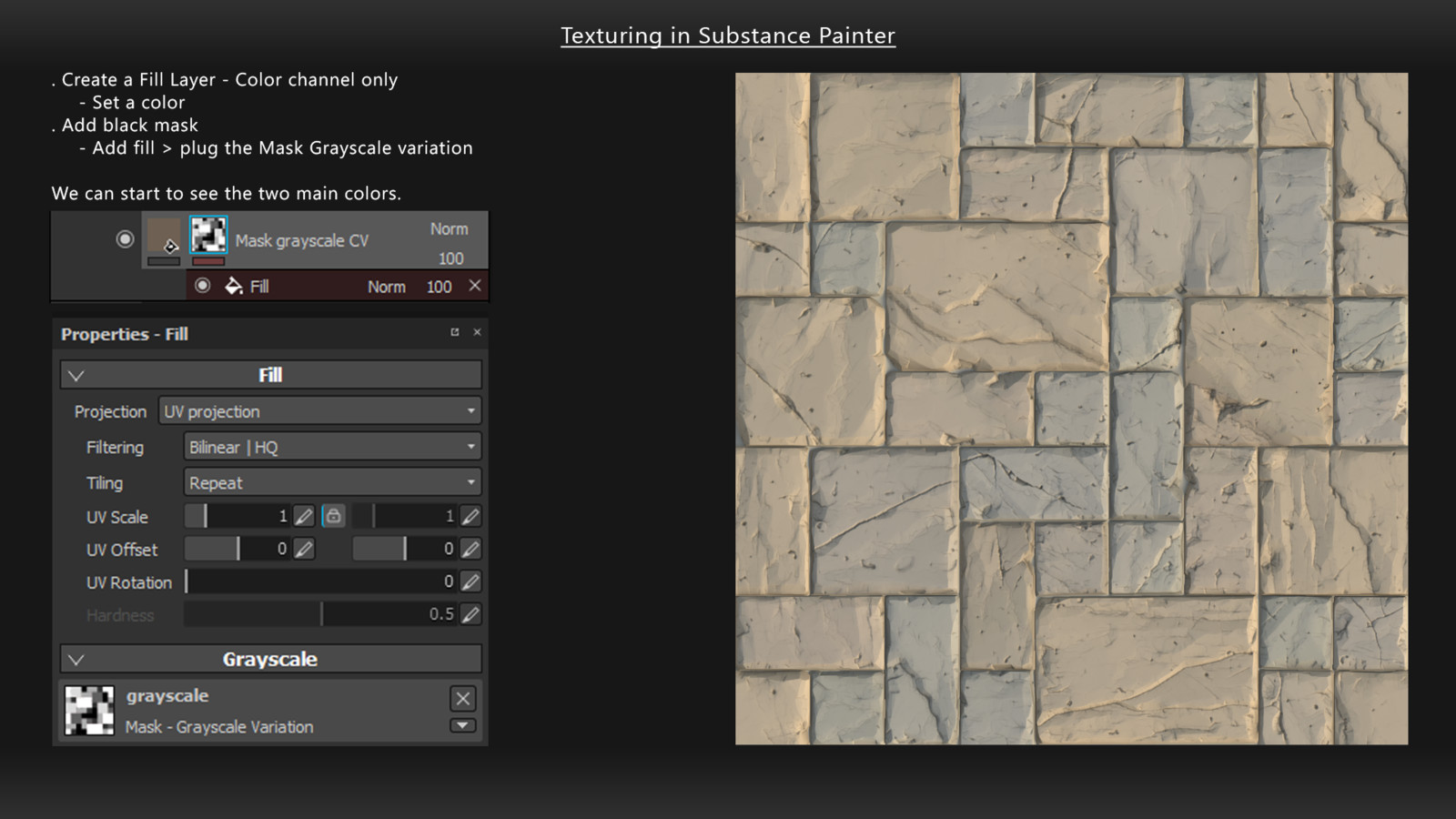The image size is (1456, 819).
Task: Set Mask grayscale CV layer opacity 100
Action: click(x=450, y=258)
